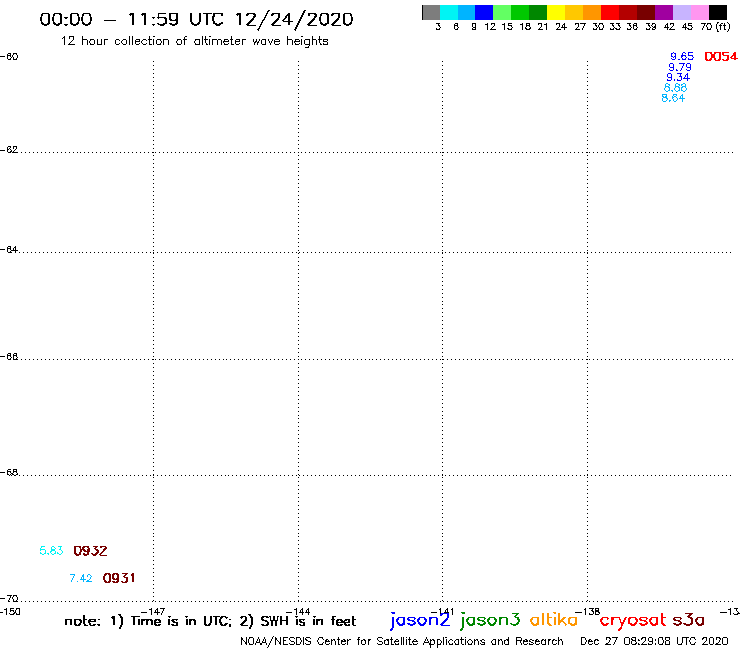This screenshot has height=650, width=740.
Task: Click the -62 latitude axis label
Action: (9, 150)
